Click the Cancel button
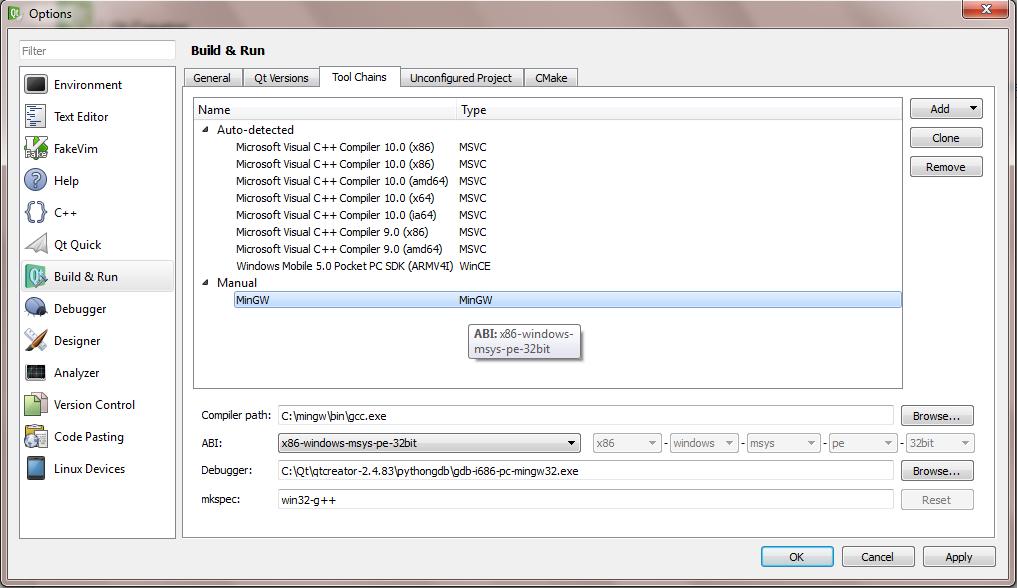The height and width of the screenshot is (588, 1017). (x=878, y=557)
